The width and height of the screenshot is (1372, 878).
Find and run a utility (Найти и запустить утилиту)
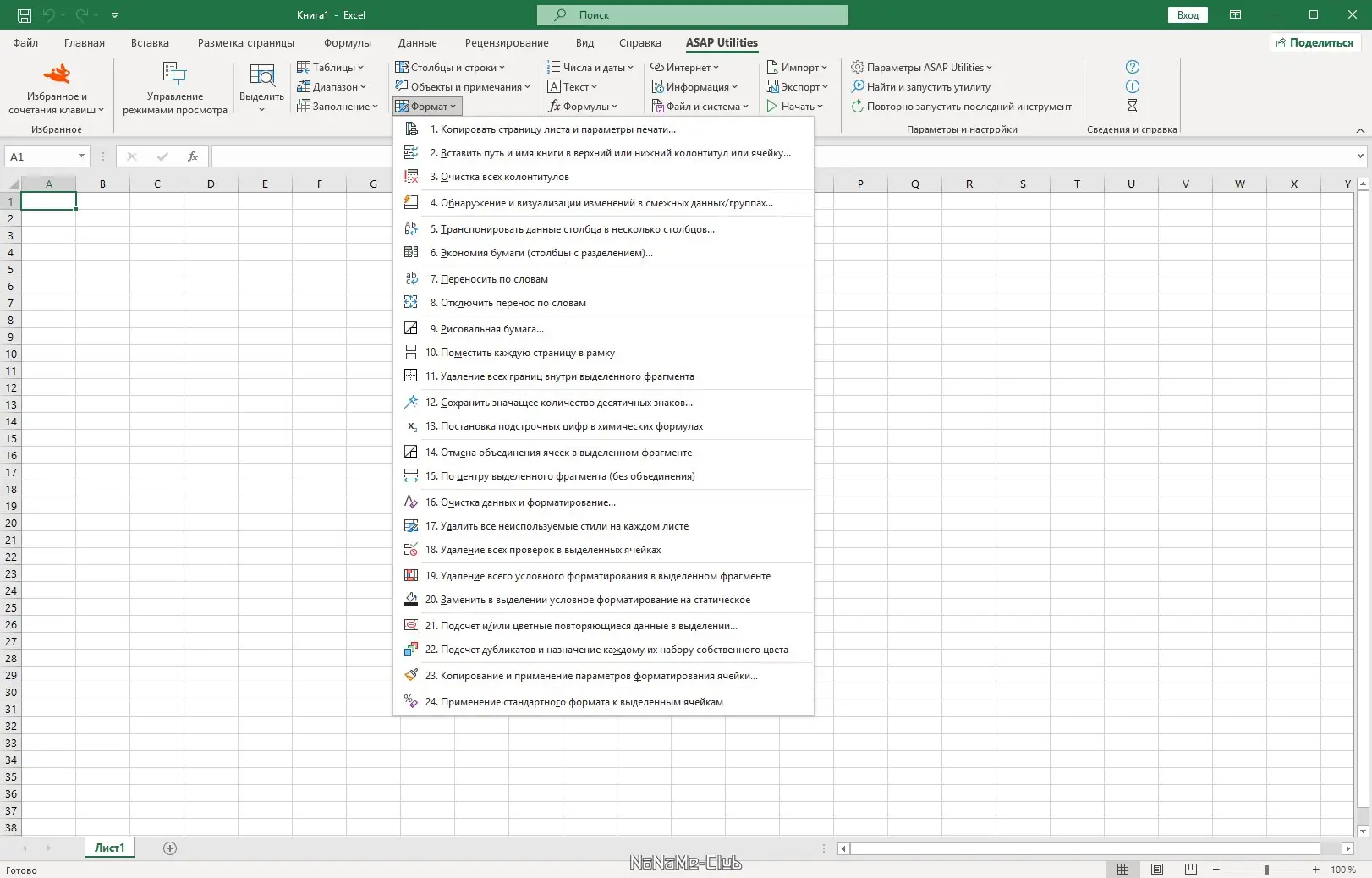click(920, 87)
